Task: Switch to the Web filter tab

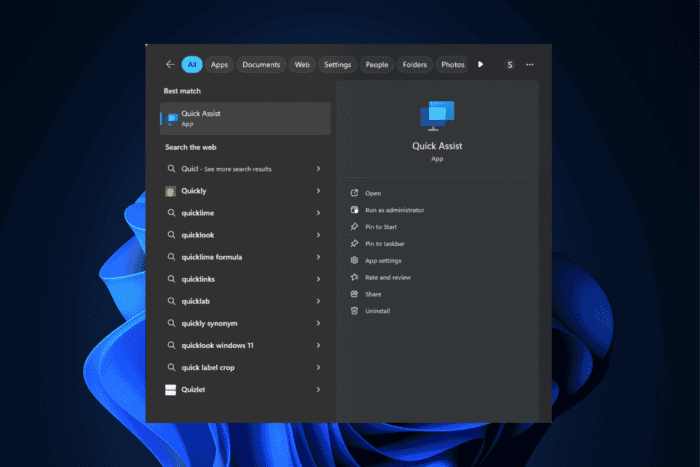Action: (302, 64)
